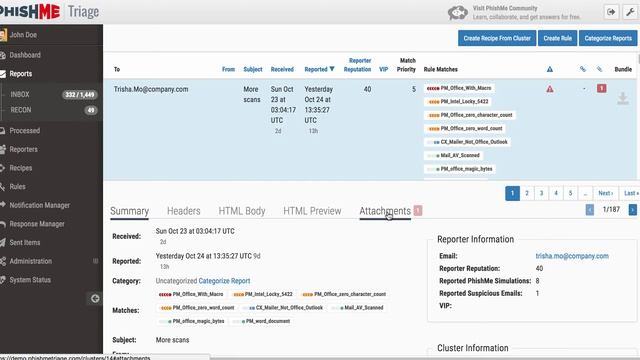
Task: Click the Categorize Report link
Action: pyautogui.click(x=224, y=281)
